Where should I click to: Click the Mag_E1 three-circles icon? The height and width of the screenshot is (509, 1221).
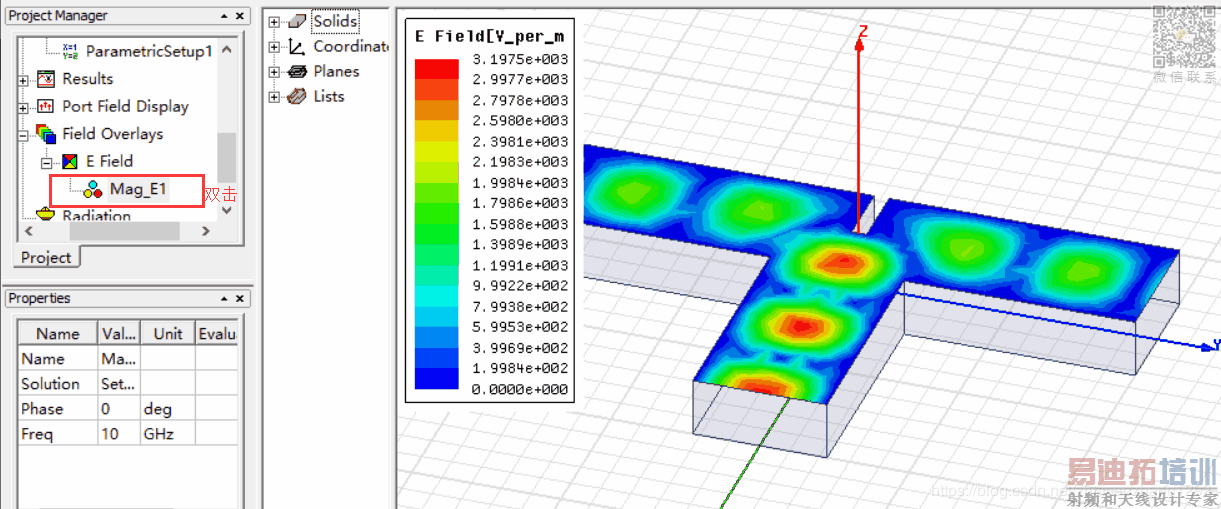[93, 189]
